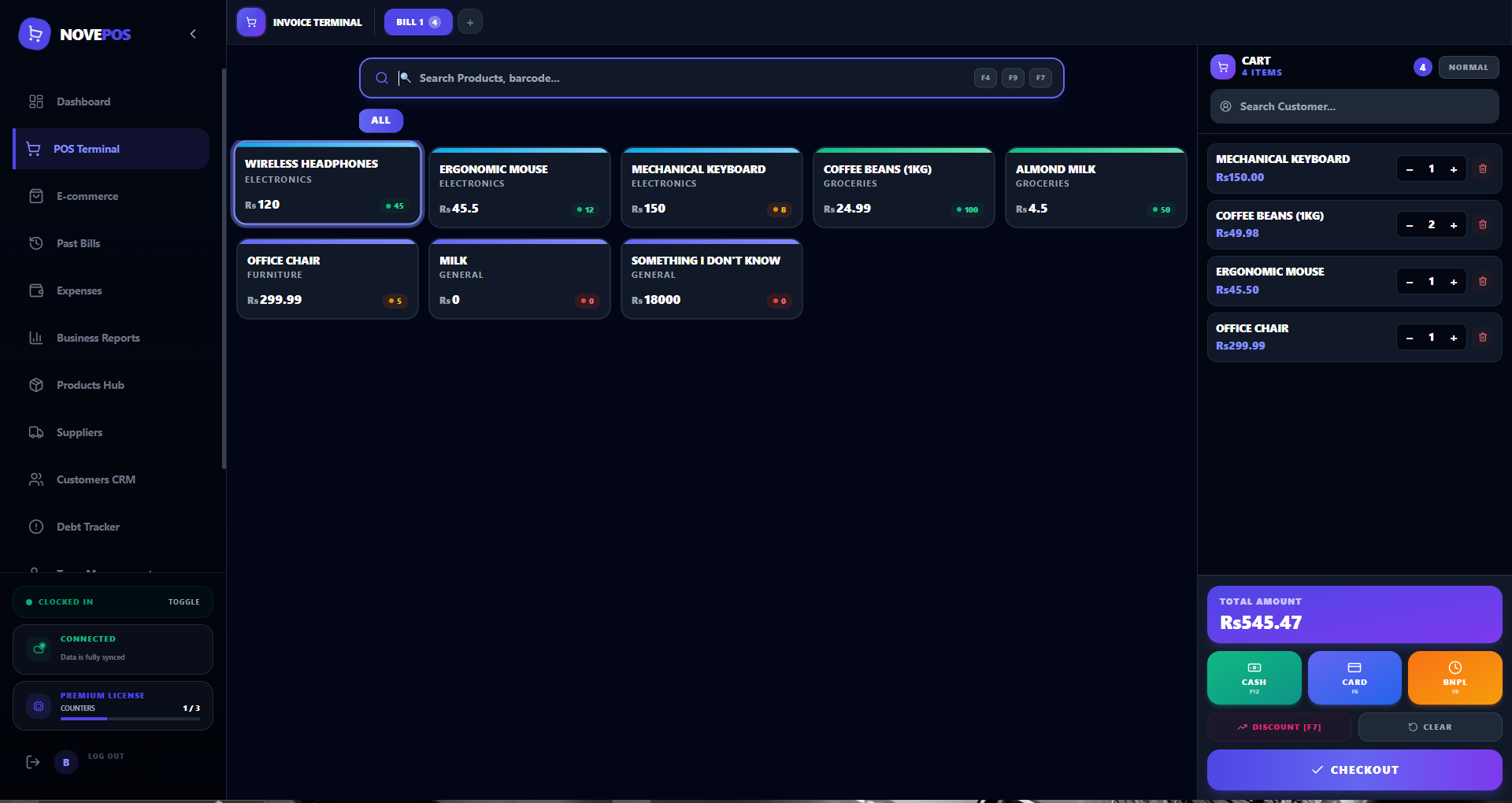
Task: Add Something I Don't Know product card
Action: (x=712, y=279)
